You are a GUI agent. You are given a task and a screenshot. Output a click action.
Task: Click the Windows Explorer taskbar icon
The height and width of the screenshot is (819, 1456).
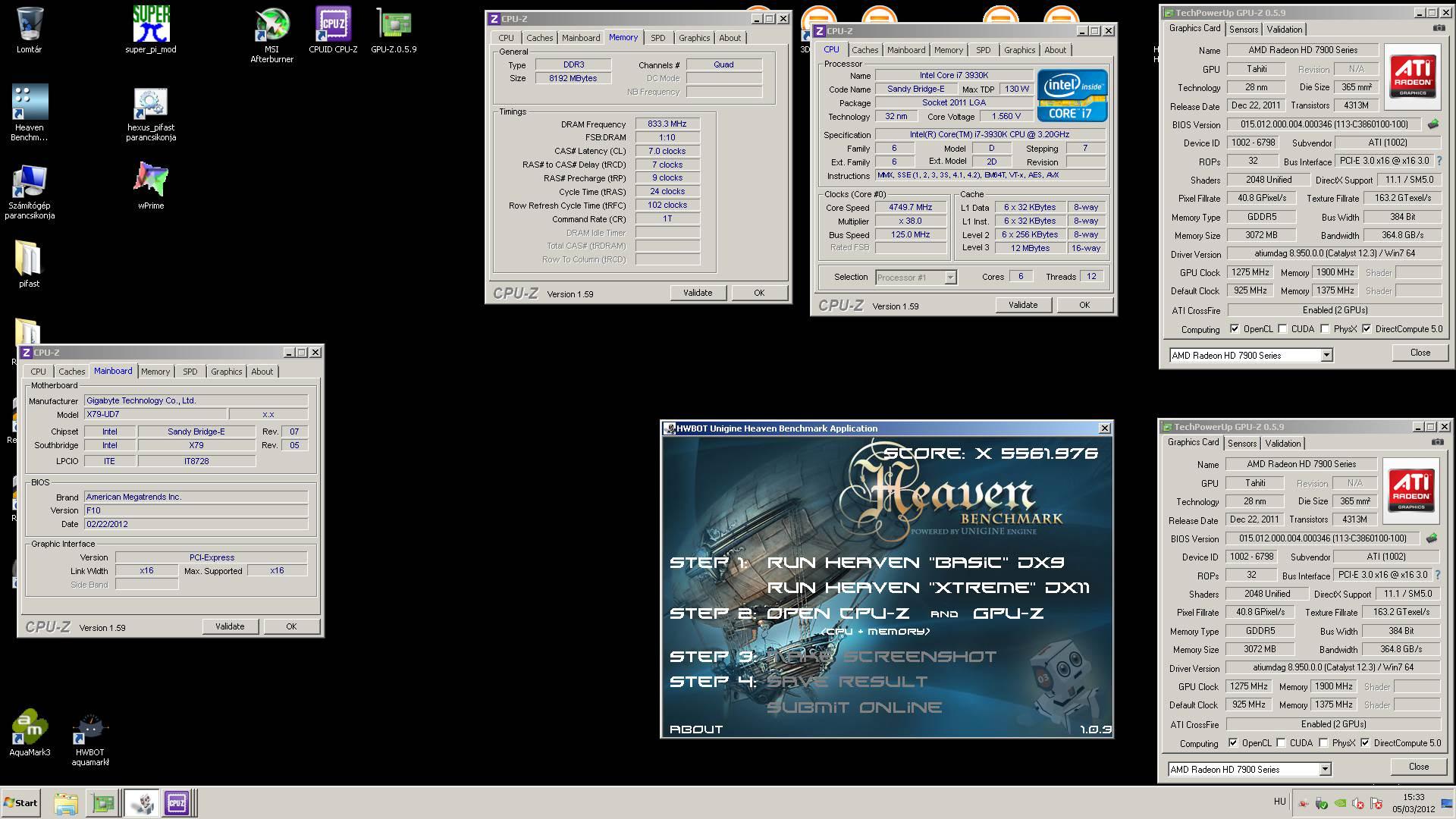pyautogui.click(x=66, y=803)
